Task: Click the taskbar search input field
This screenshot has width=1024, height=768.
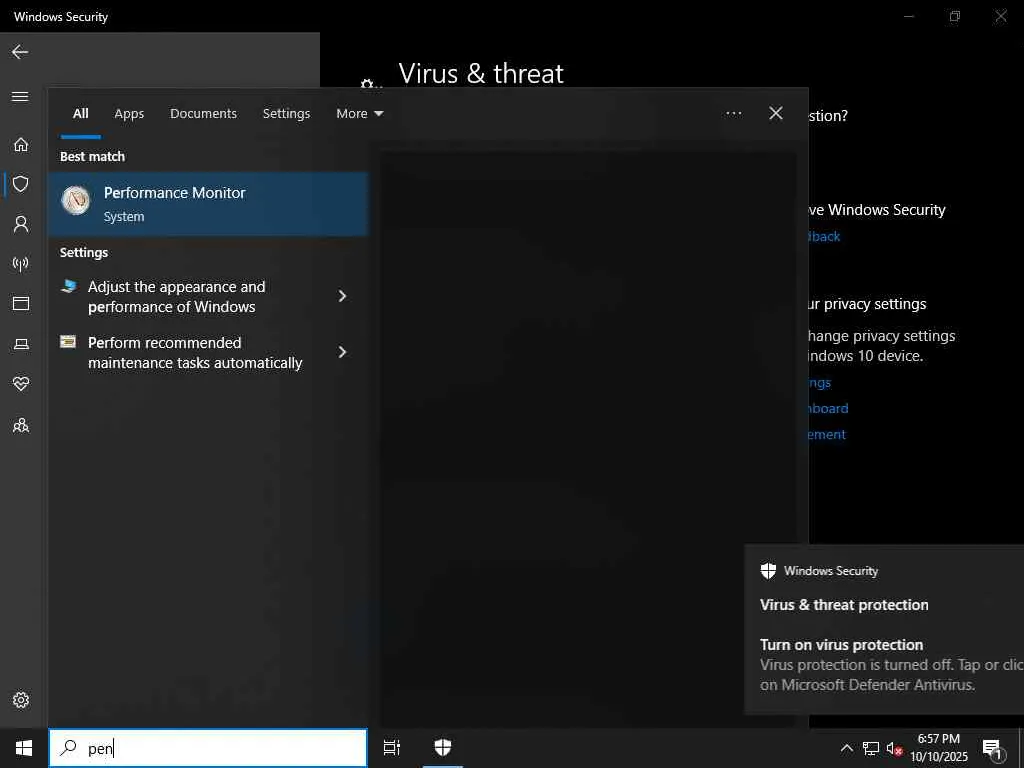Action: pos(208,748)
